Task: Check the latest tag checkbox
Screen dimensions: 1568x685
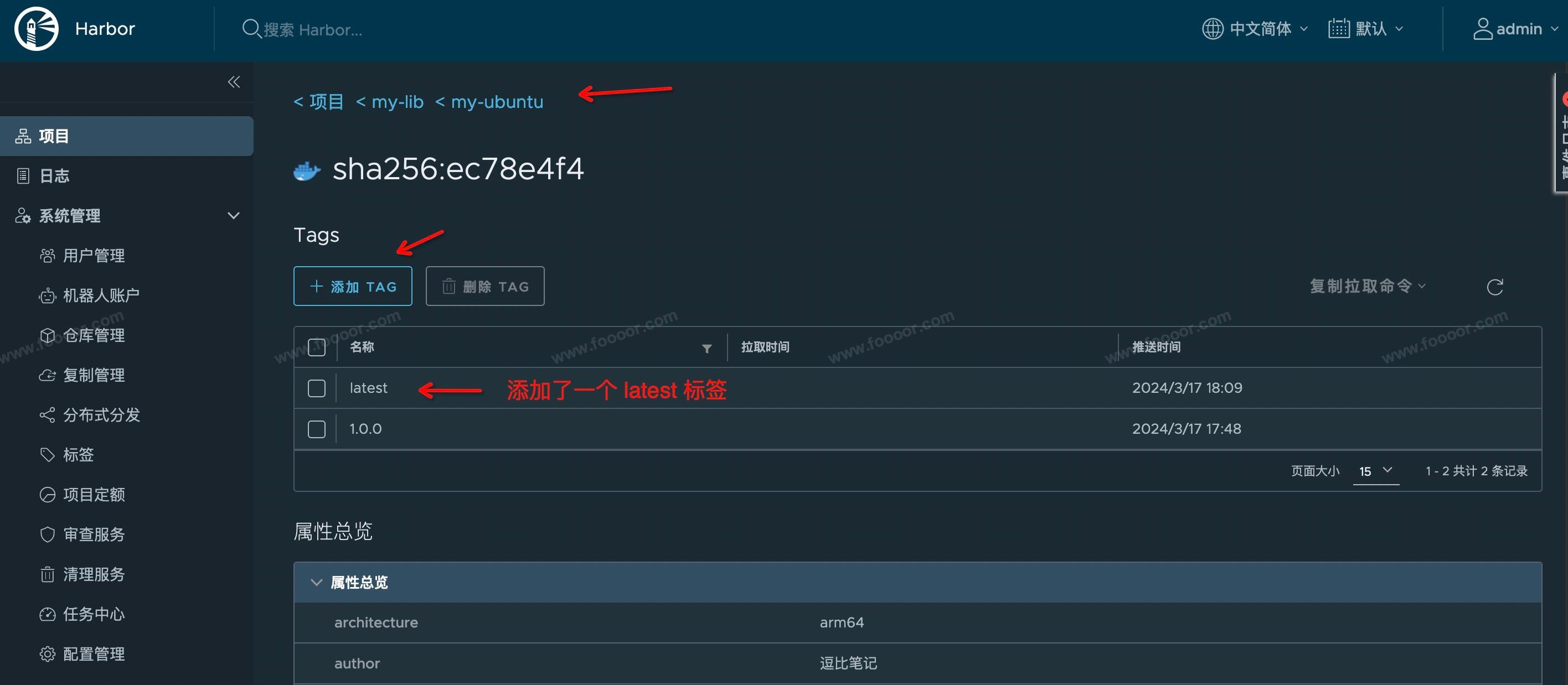Action: point(317,388)
